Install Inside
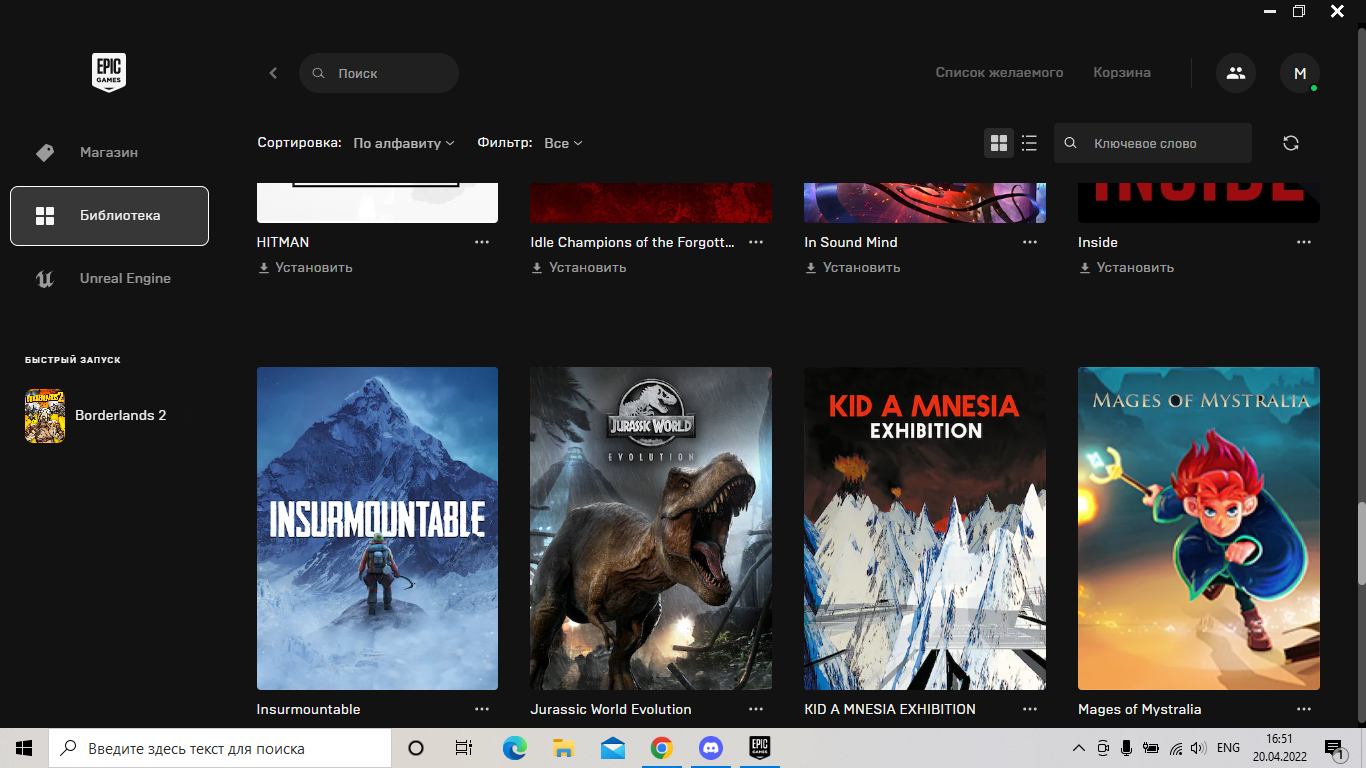Image resolution: width=1366 pixels, height=768 pixels. click(1127, 267)
